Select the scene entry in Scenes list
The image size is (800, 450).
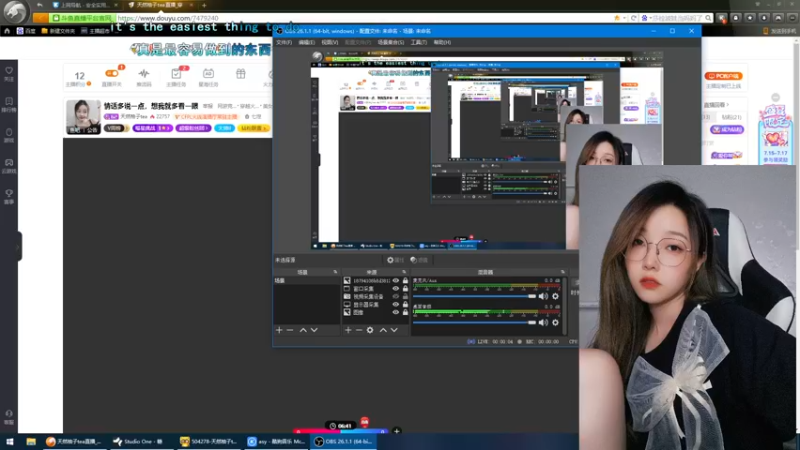tap(306, 281)
